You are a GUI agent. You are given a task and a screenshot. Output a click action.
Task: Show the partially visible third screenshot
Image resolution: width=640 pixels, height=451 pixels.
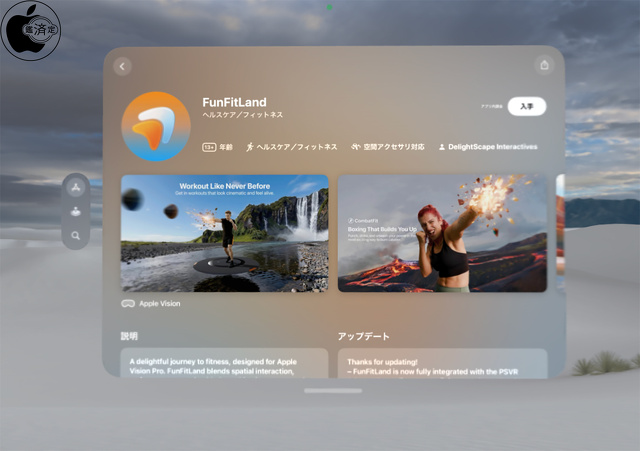[x=560, y=233]
